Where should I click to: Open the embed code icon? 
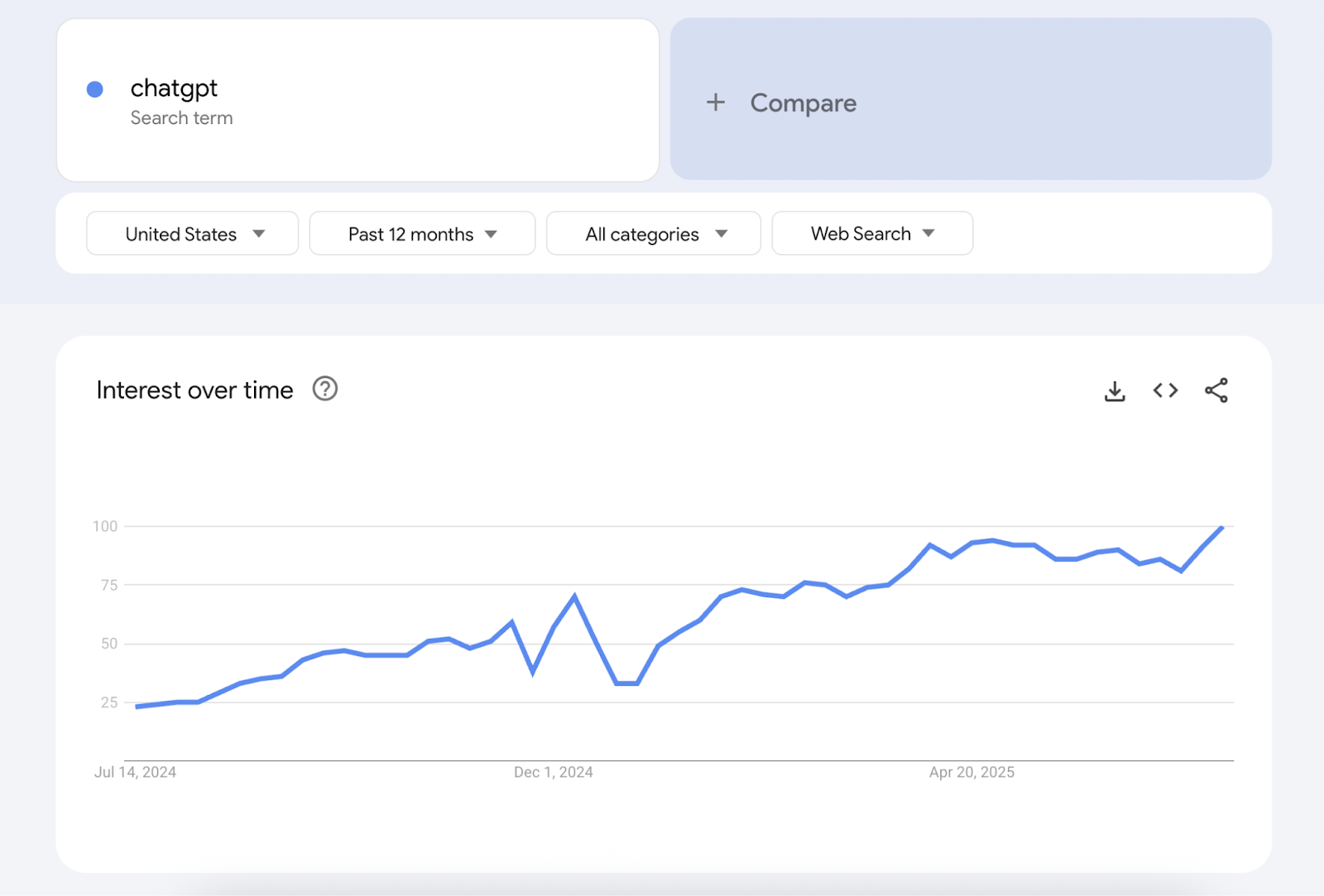1165,391
